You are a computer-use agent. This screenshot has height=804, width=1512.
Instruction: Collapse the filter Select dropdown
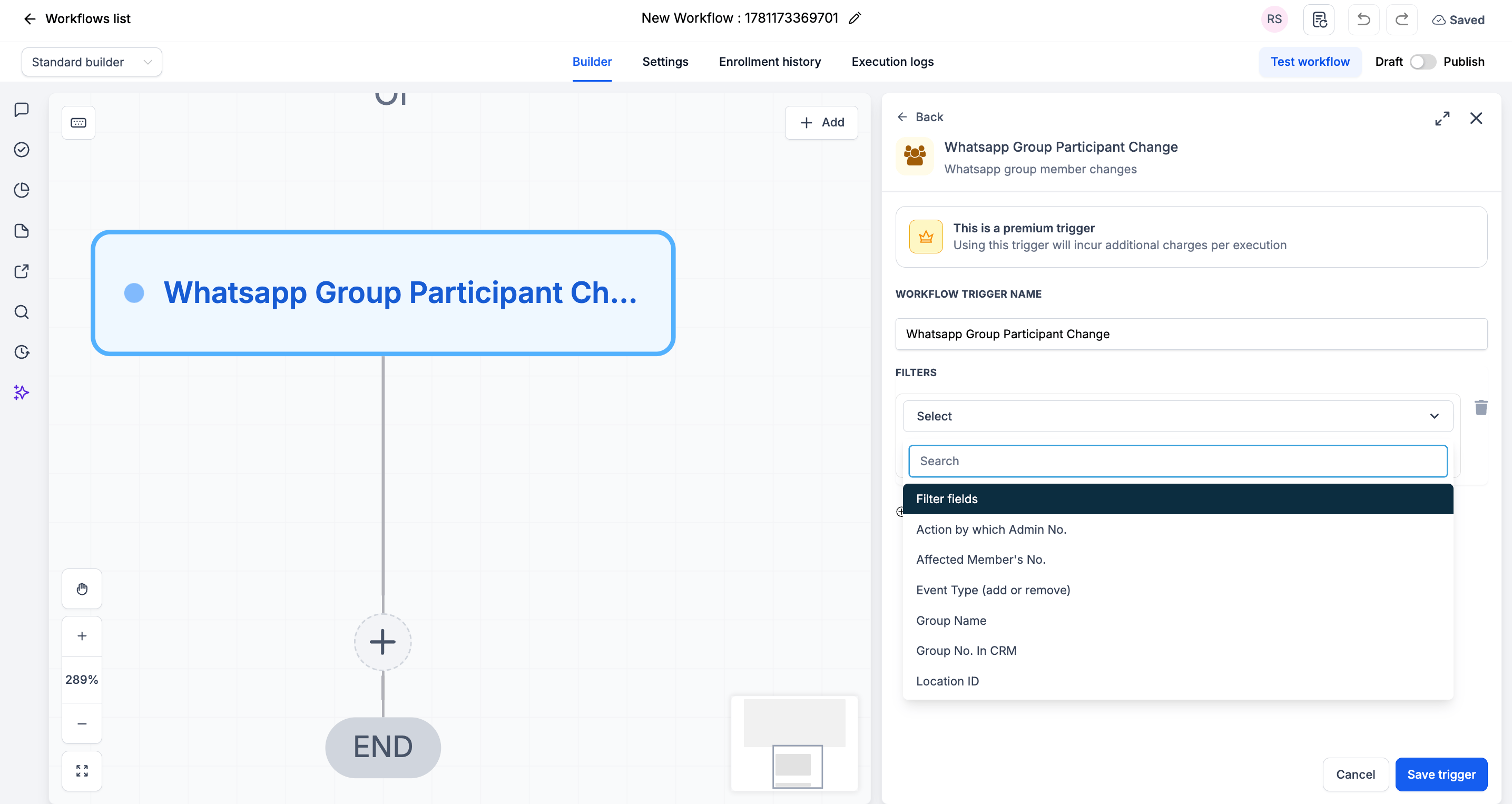[1178, 416]
